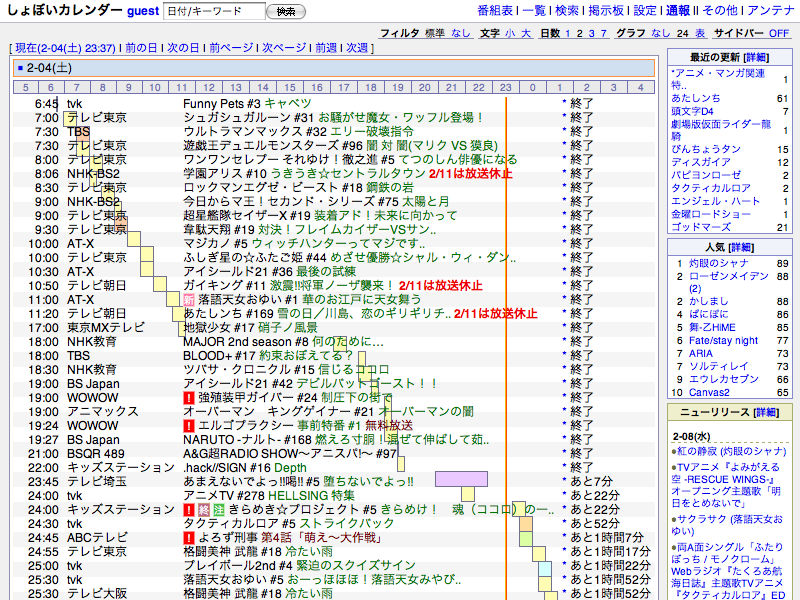The width and height of the screenshot is (800, 600).
Task: Click the pink 新 badge on 落語天女おゆい #1
Action: pos(189,299)
